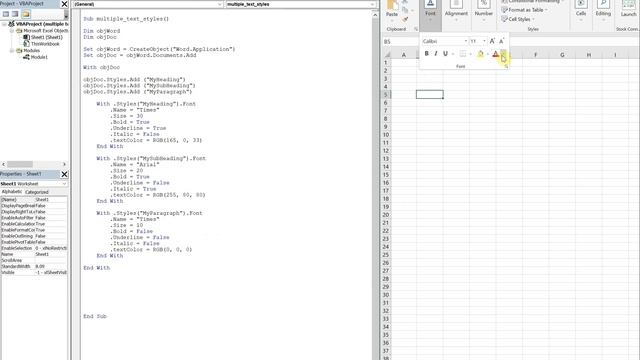Select ThisWorkbook in project tree

click(x=45, y=44)
